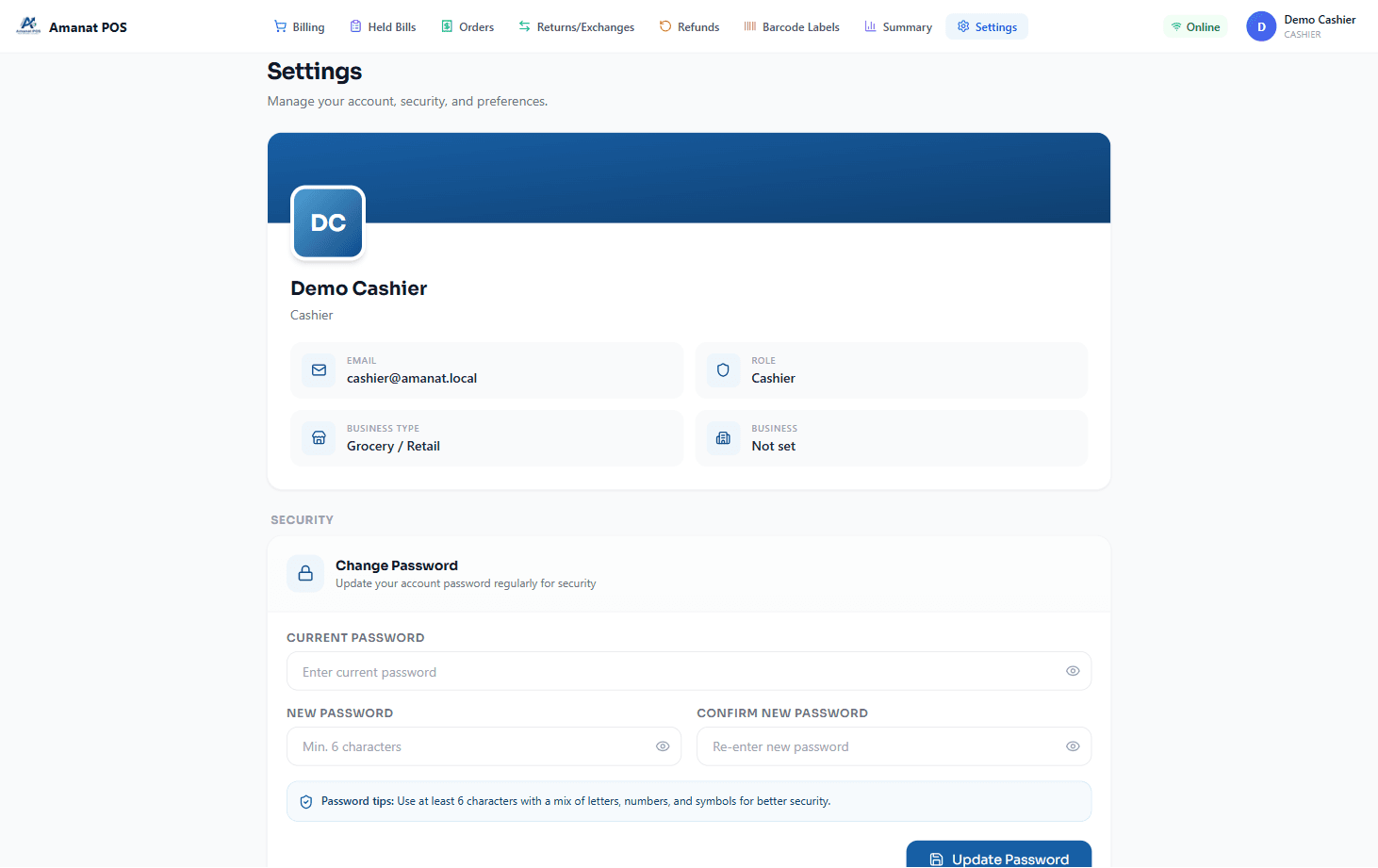Click the round D user avatar
Viewport: 1378px width, 868px height.
pos(1261,26)
